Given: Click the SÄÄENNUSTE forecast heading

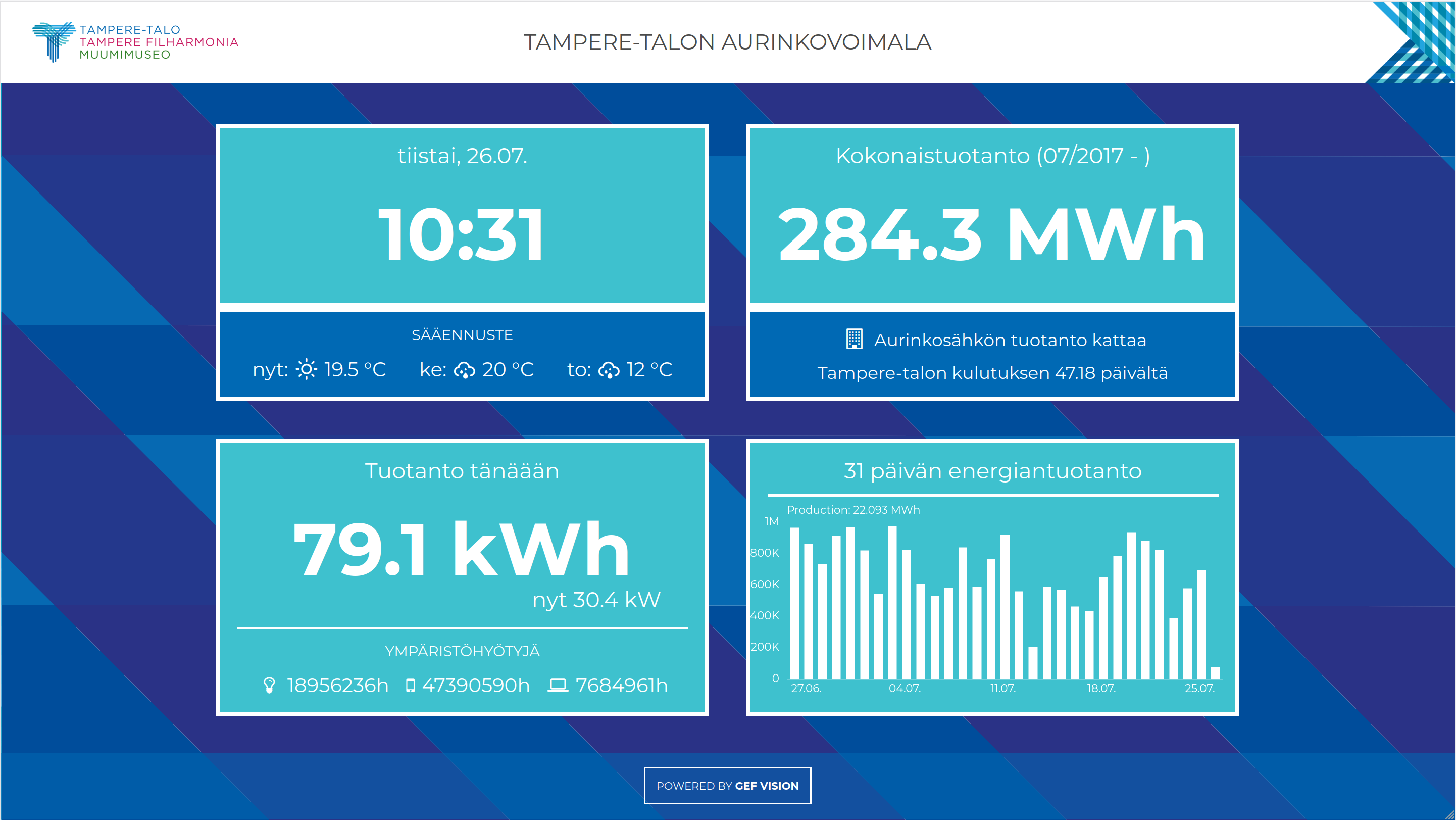Looking at the screenshot, I should (x=462, y=335).
